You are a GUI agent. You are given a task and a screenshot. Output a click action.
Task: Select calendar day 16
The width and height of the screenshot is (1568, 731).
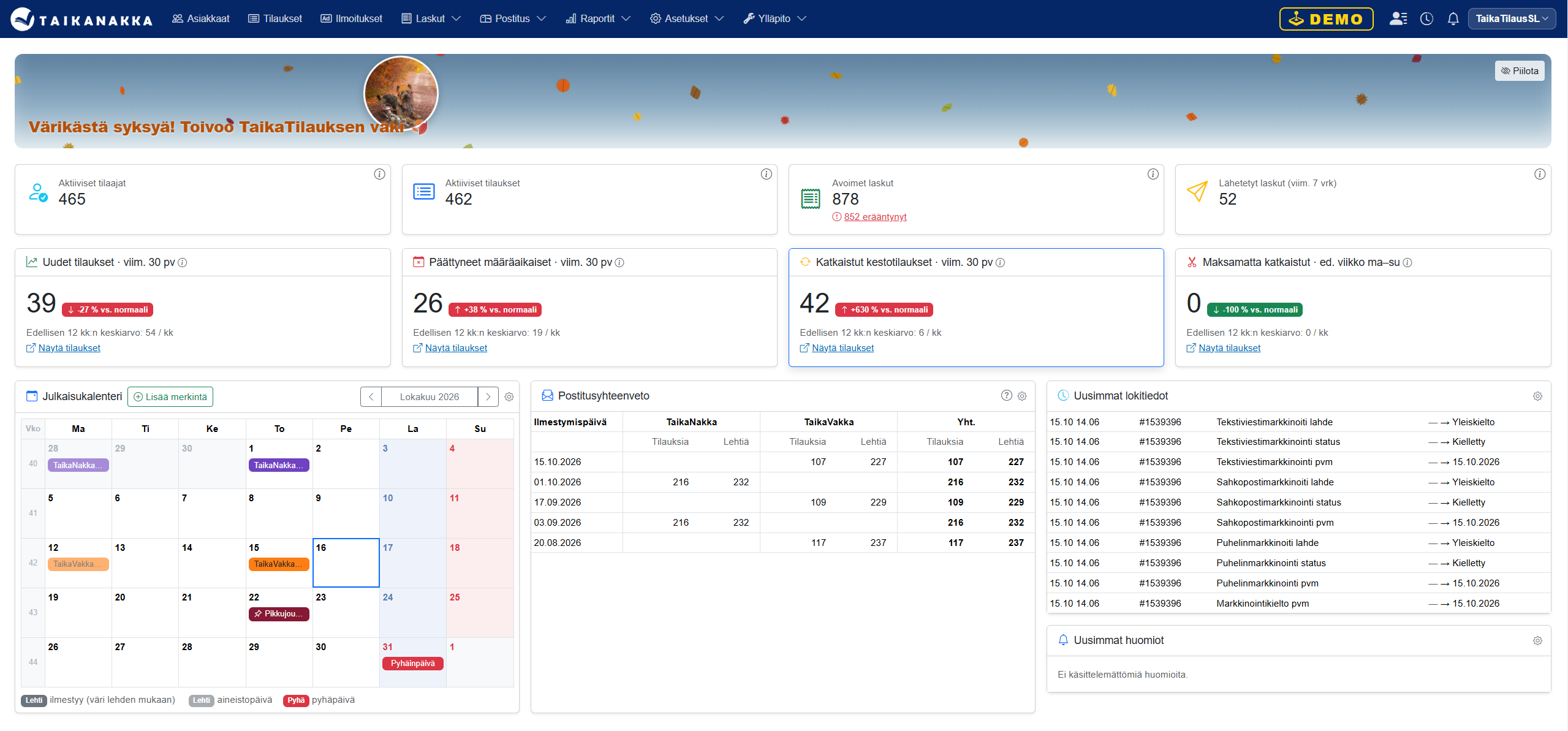[346, 562]
